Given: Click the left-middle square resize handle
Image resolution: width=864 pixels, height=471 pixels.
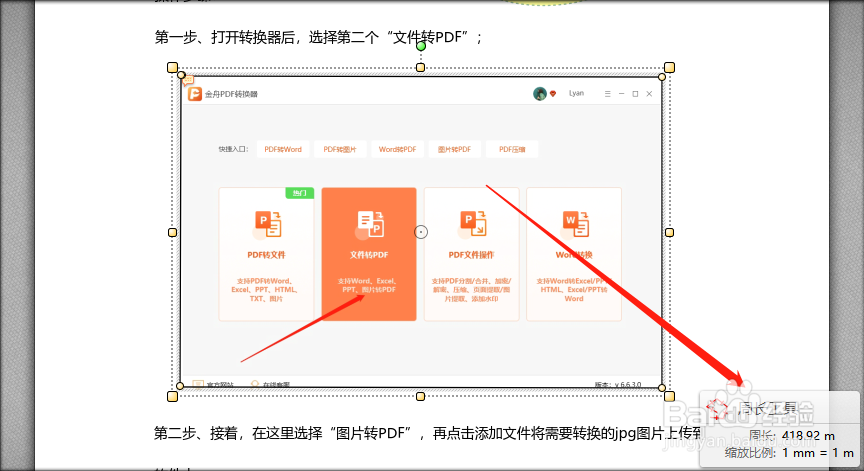Looking at the screenshot, I should (x=172, y=232).
